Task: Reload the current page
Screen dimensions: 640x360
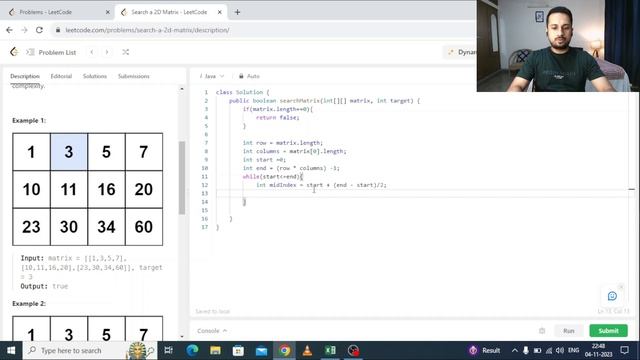Action: pos(39,30)
